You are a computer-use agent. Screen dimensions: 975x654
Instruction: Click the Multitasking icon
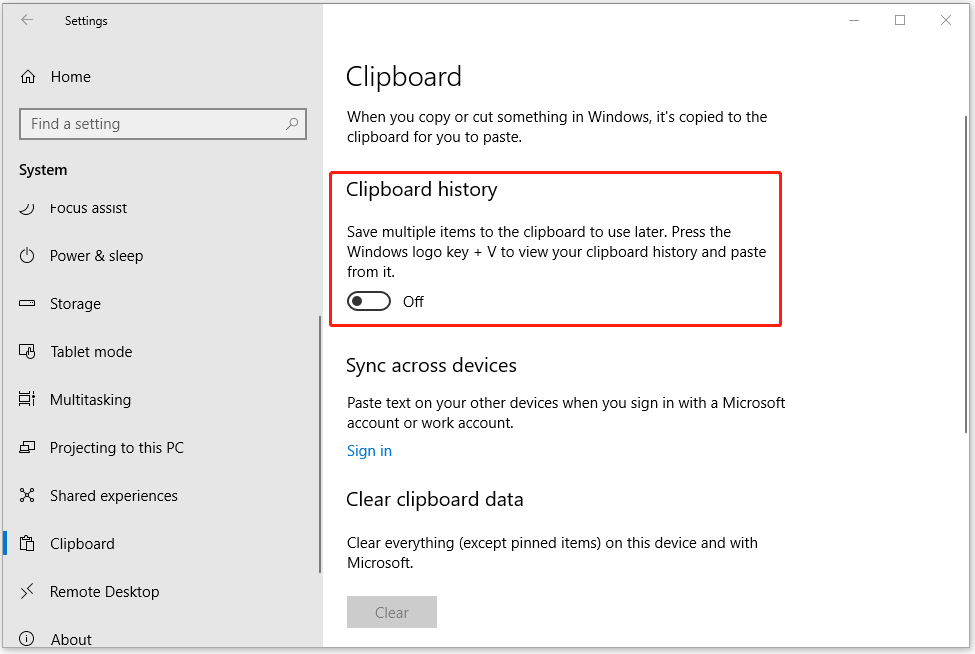tap(27, 399)
